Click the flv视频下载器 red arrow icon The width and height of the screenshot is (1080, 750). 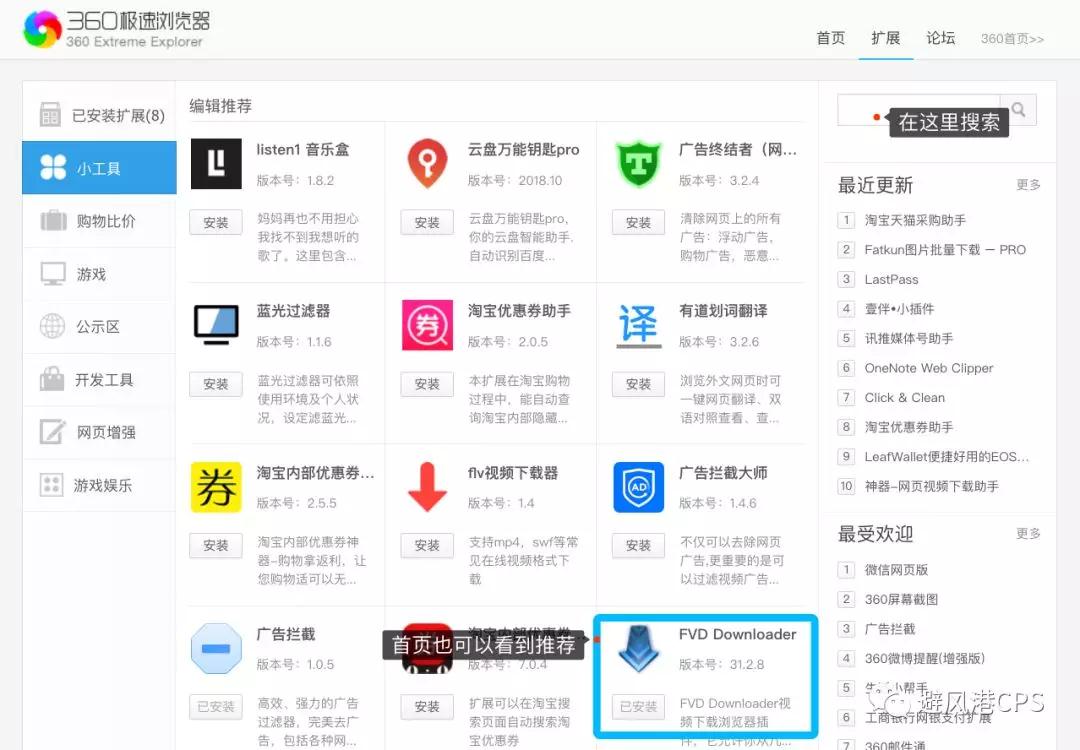427,487
